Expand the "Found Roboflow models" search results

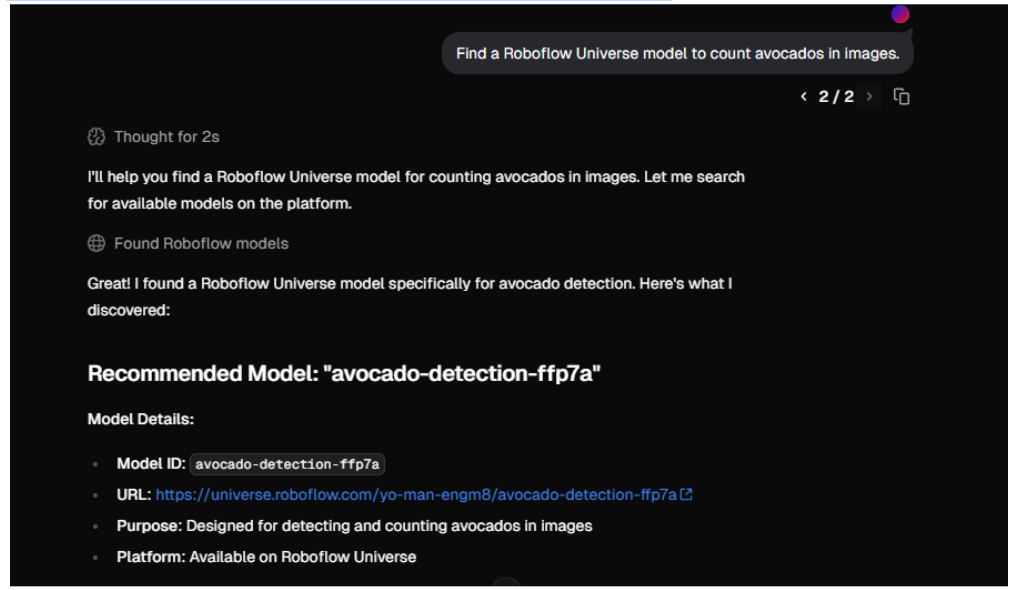pyautogui.click(x=201, y=243)
